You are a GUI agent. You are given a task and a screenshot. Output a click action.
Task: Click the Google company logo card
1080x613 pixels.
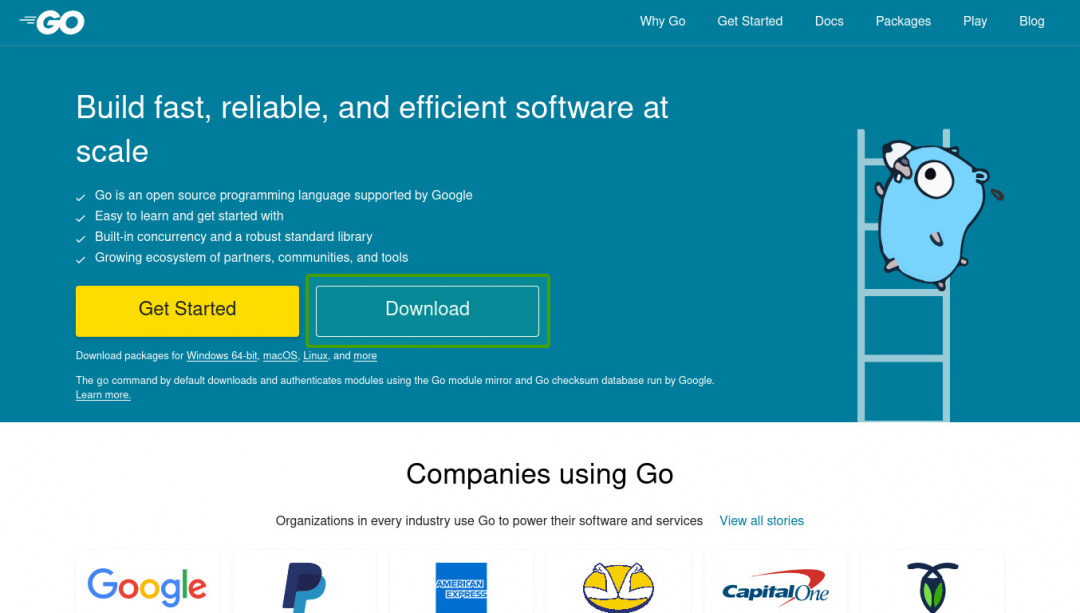point(147,583)
